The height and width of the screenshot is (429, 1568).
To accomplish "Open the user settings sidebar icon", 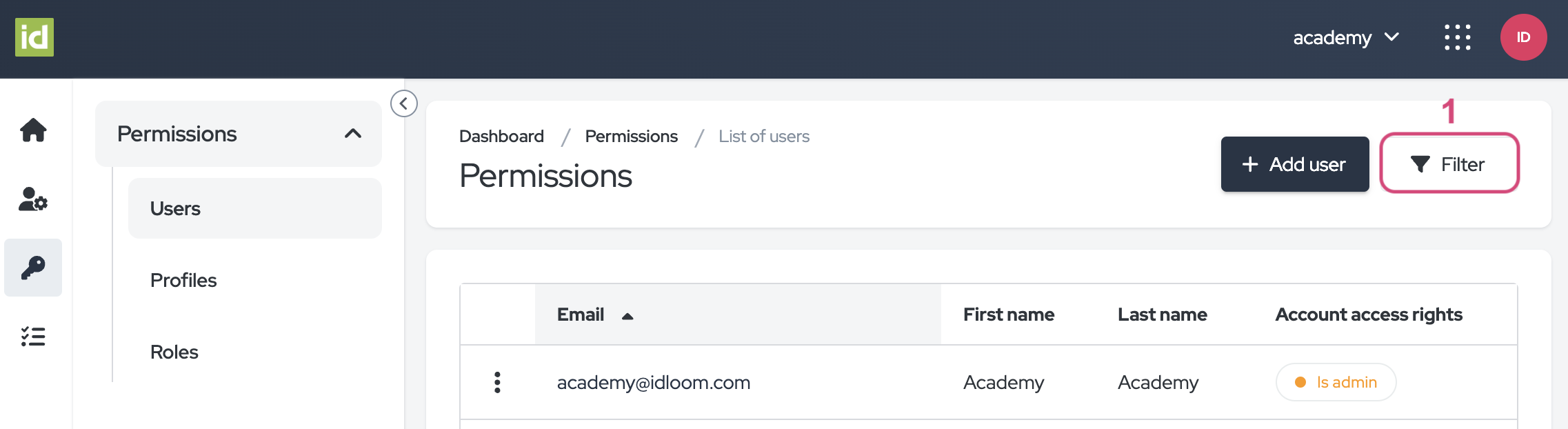I will click(x=33, y=199).
